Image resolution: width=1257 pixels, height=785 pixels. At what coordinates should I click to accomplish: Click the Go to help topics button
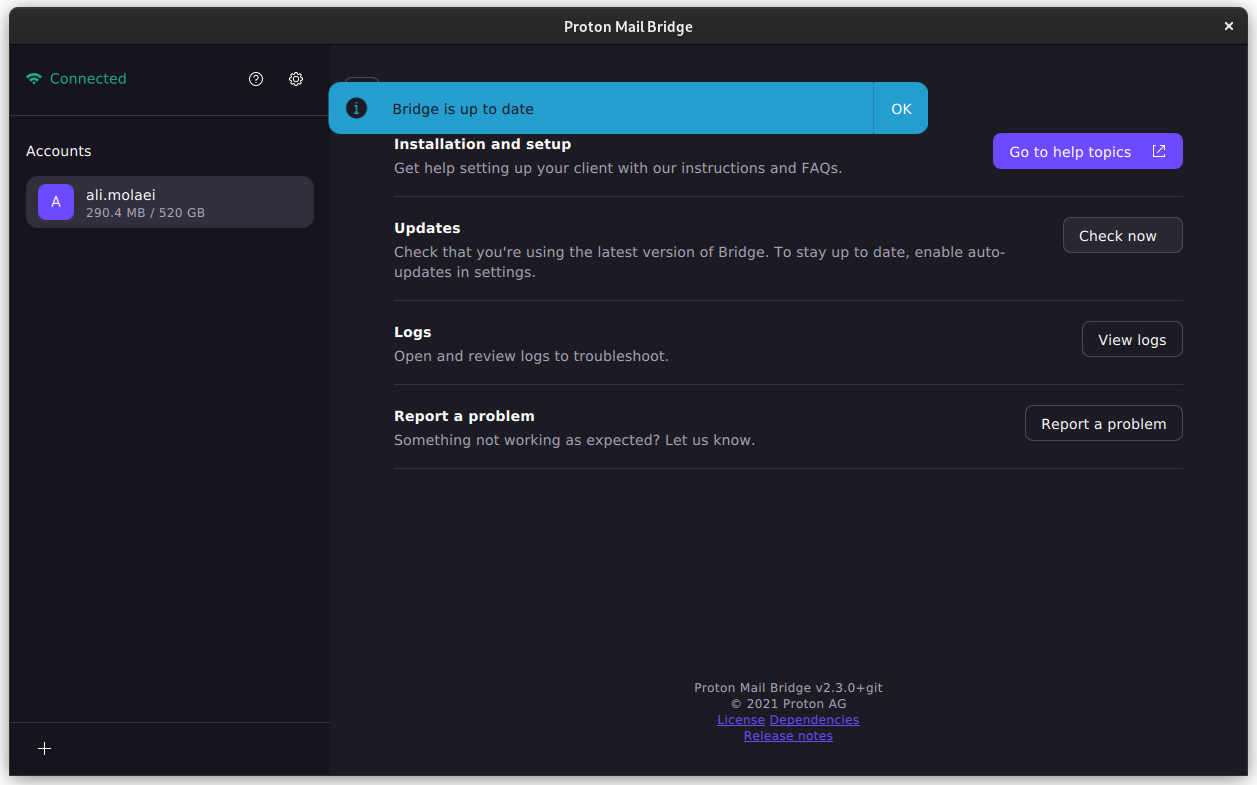pos(1087,151)
